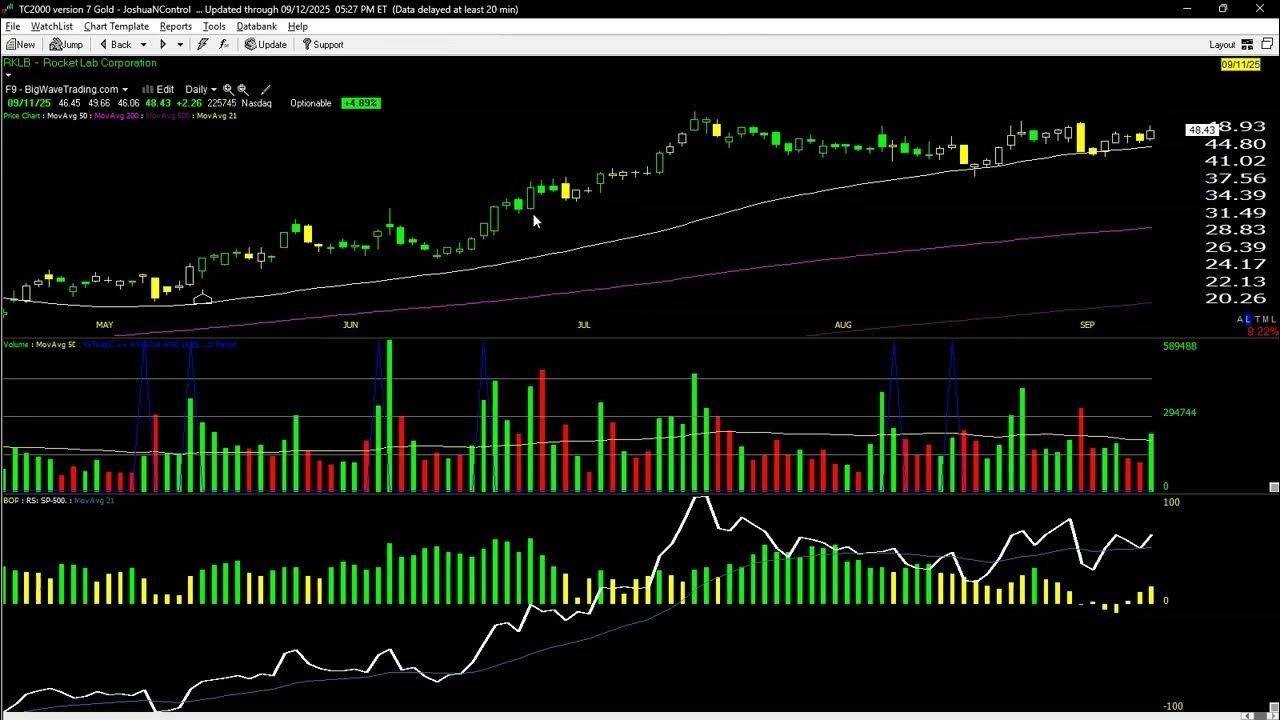Open the Support button
The image size is (1280, 720).
(x=322, y=44)
